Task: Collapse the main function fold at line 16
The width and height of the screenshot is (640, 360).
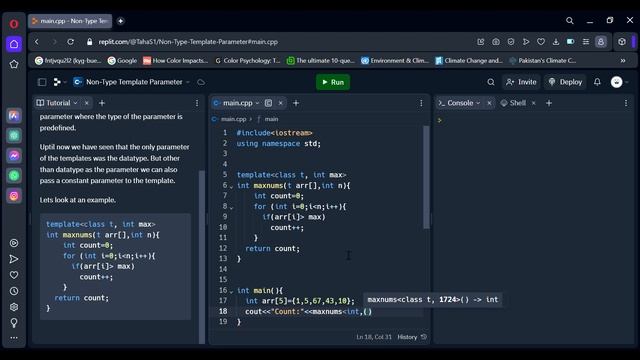Action: pyautogui.click(x=231, y=291)
